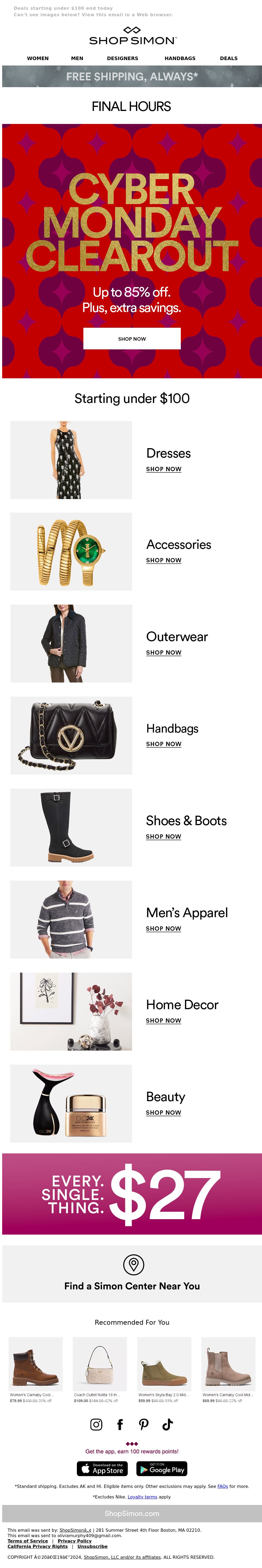Open the Pinterest social icon
The width and height of the screenshot is (262, 1568).
click(144, 1424)
